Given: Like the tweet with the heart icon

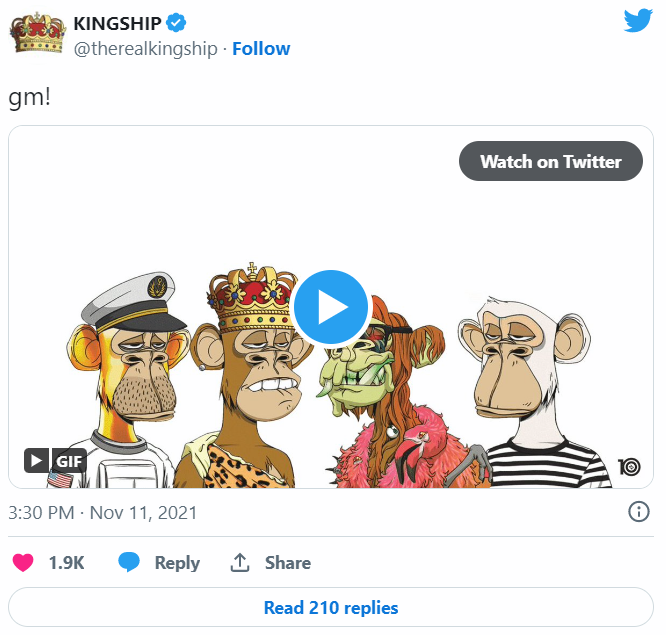Looking at the screenshot, I should point(23,563).
